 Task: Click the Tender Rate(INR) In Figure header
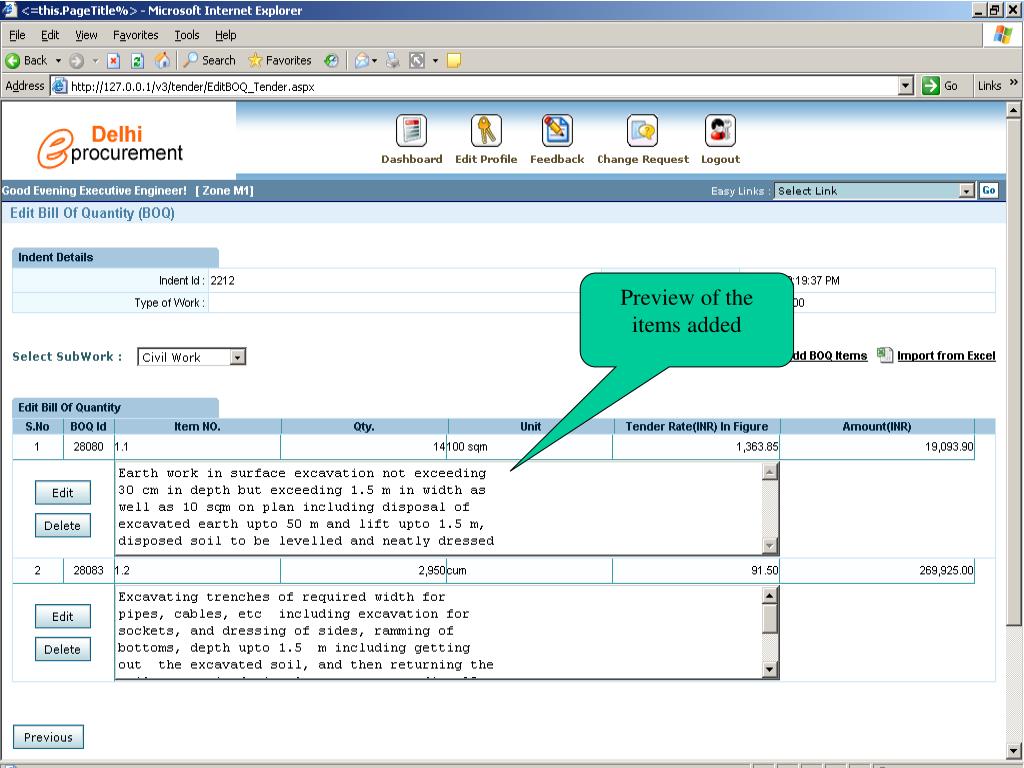click(697, 426)
